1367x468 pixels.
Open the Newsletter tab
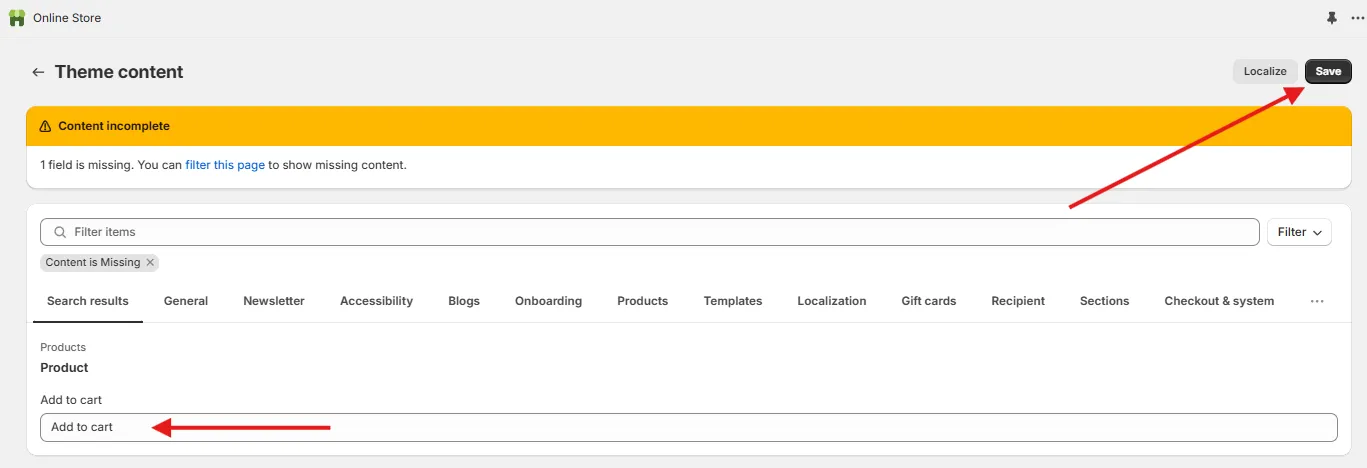(274, 301)
